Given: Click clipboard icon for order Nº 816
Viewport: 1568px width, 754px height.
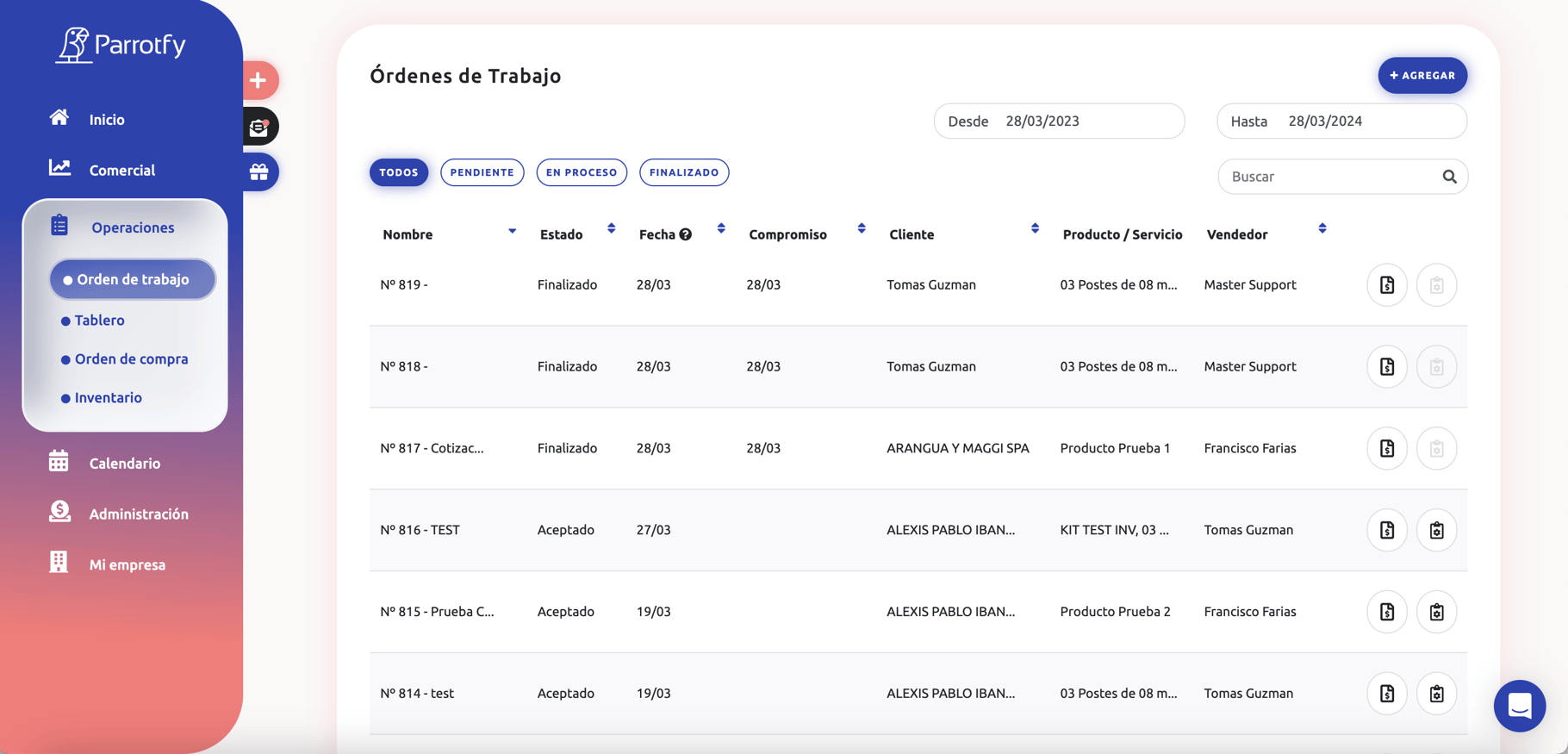Looking at the screenshot, I should (1436, 530).
